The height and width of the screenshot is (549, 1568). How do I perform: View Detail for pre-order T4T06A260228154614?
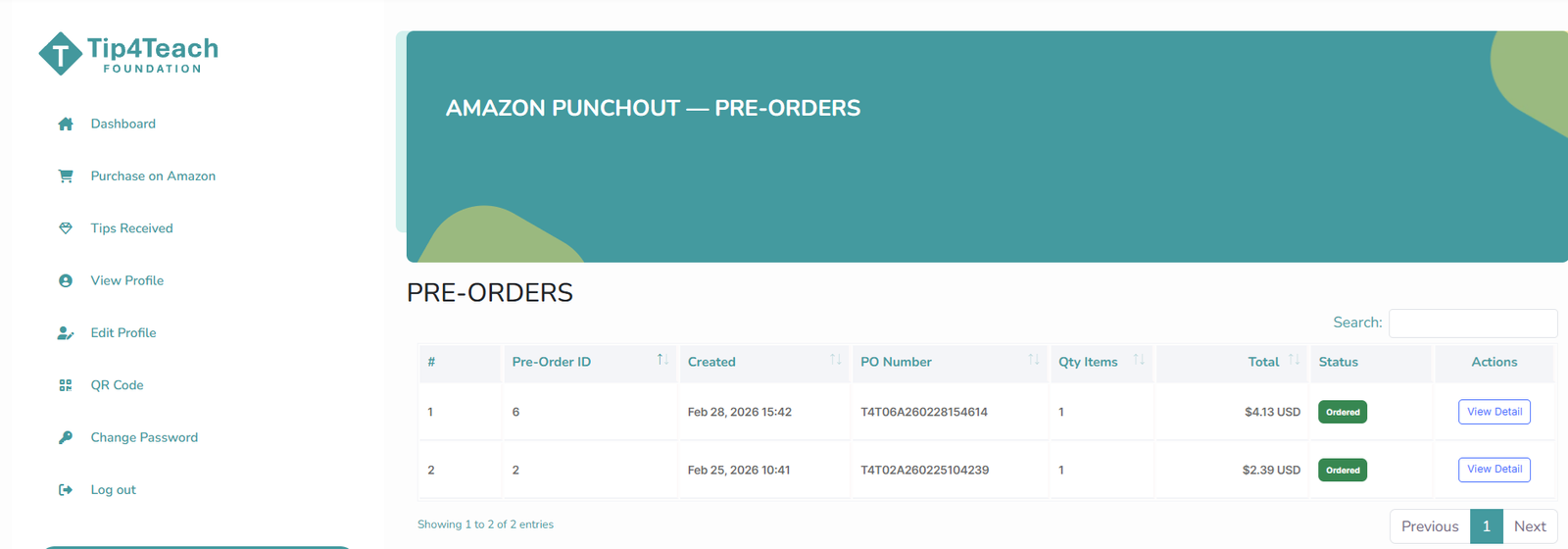(x=1494, y=412)
